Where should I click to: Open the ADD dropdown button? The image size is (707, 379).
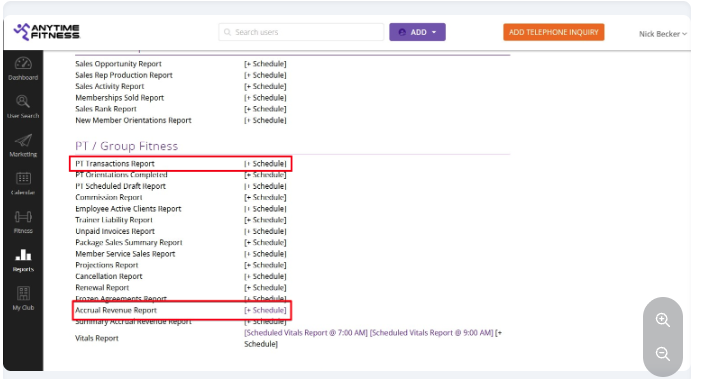pyautogui.click(x=418, y=32)
